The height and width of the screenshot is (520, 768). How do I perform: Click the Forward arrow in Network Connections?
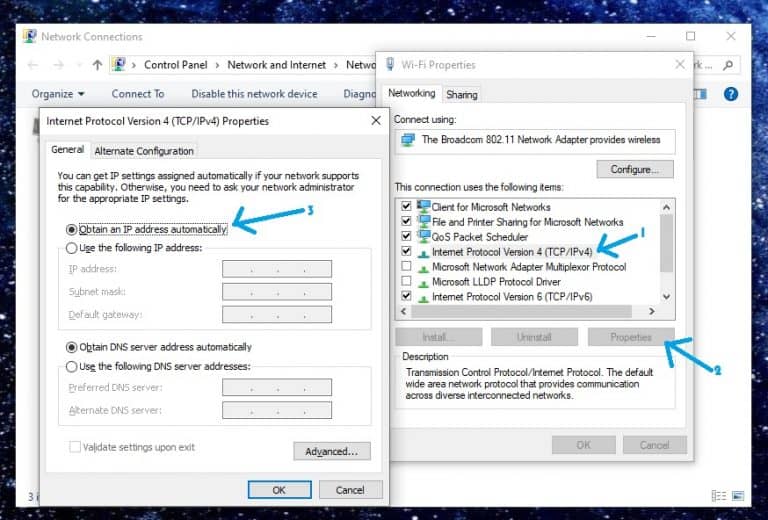coord(58,65)
